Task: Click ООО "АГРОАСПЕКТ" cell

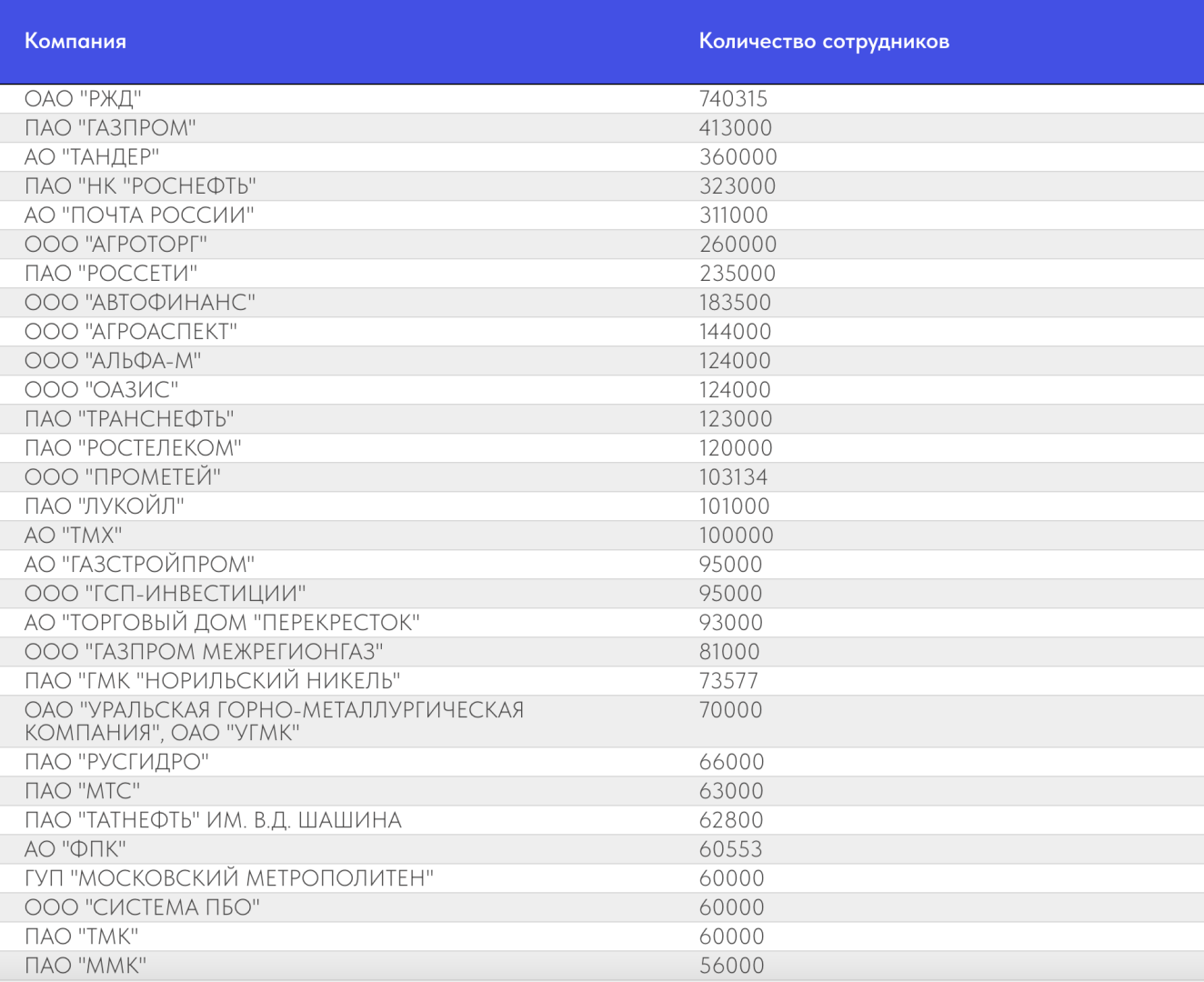Action: click(x=131, y=331)
